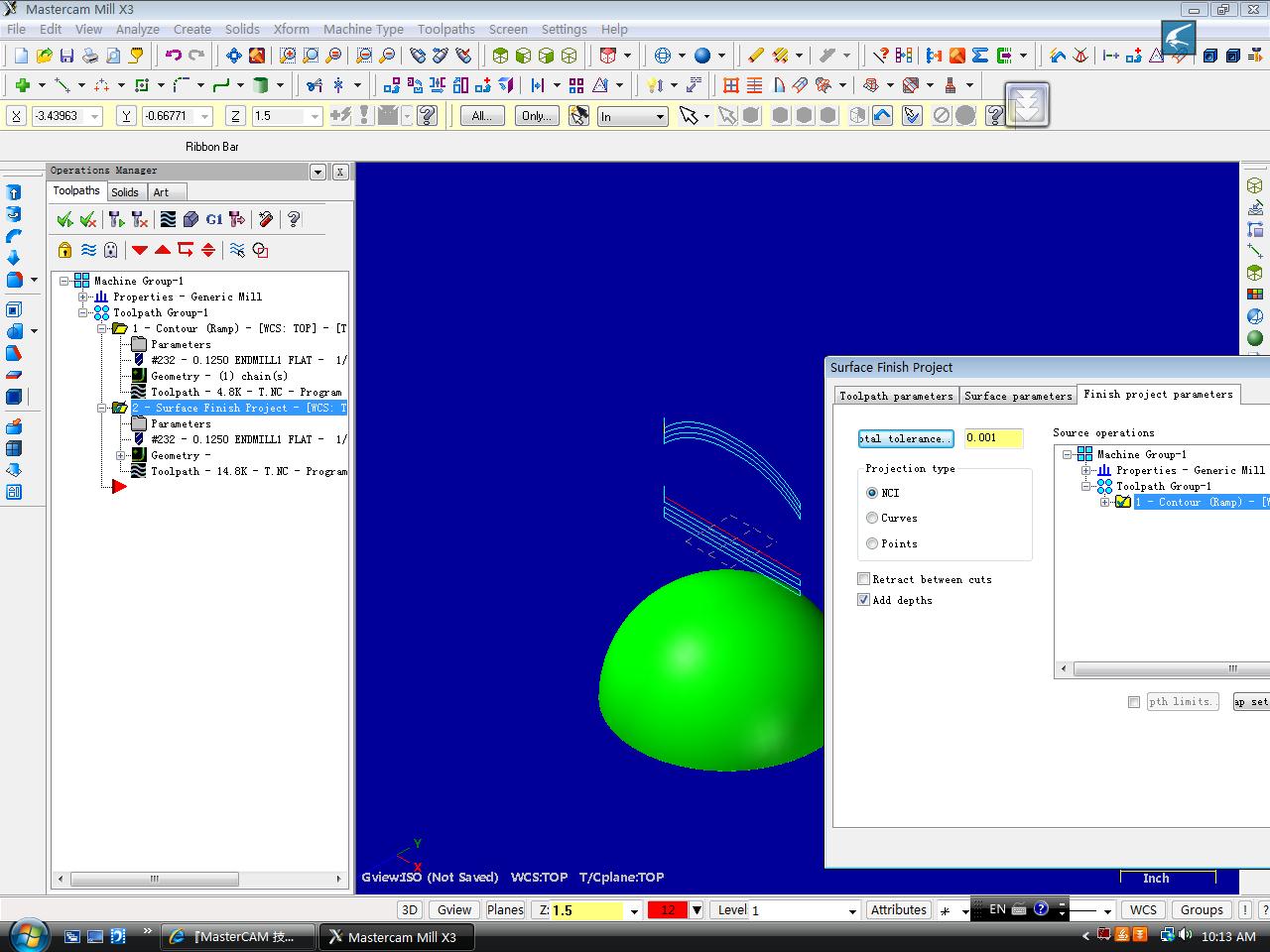Screen dimensions: 1270x952
Task: Post selected operations with the G1 icon
Action: click(x=213, y=219)
